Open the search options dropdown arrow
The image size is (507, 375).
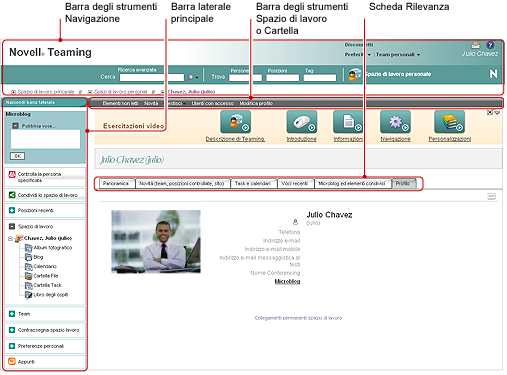tap(197, 78)
